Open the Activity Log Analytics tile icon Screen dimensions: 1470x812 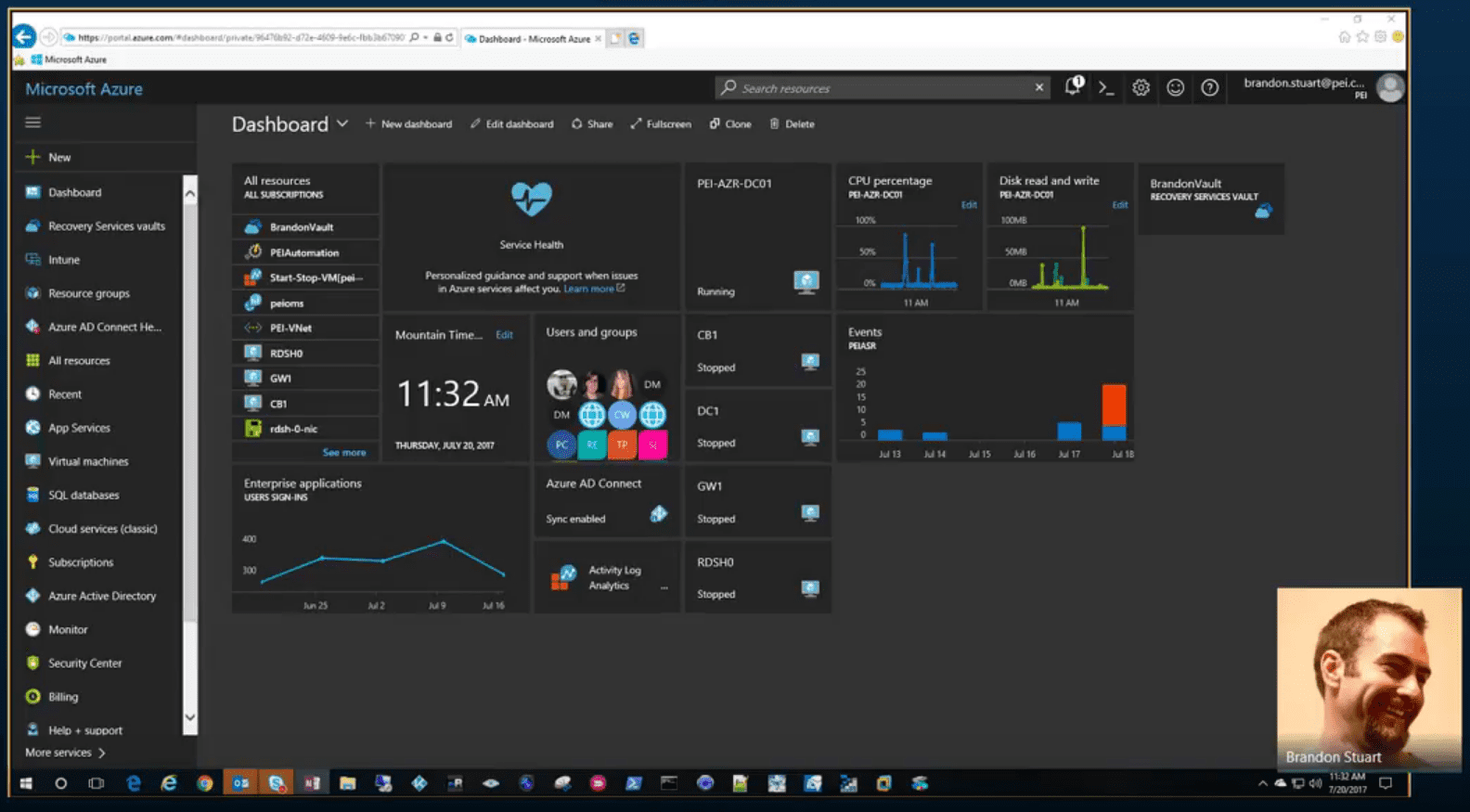click(562, 577)
